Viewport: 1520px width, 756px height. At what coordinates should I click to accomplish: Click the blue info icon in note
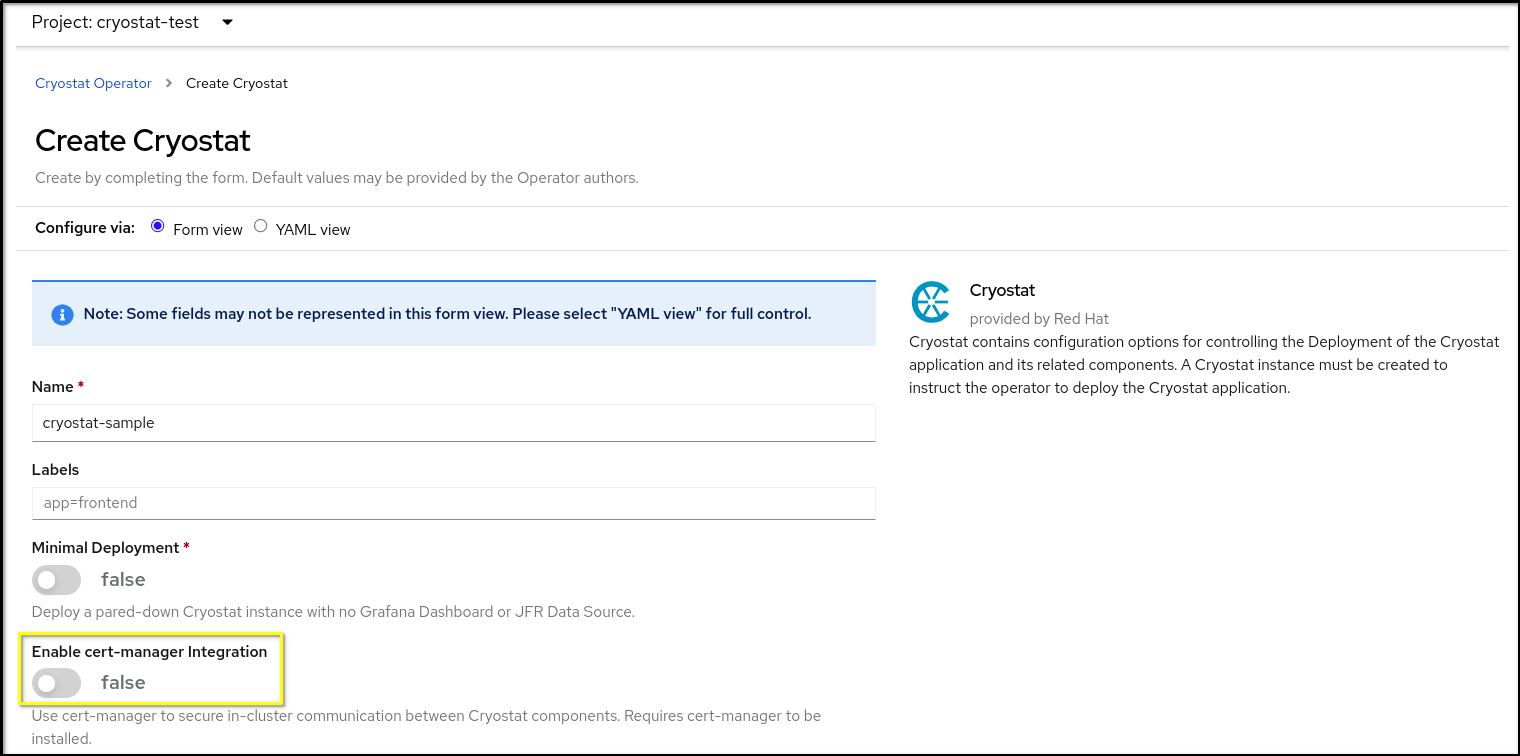[x=62, y=314]
